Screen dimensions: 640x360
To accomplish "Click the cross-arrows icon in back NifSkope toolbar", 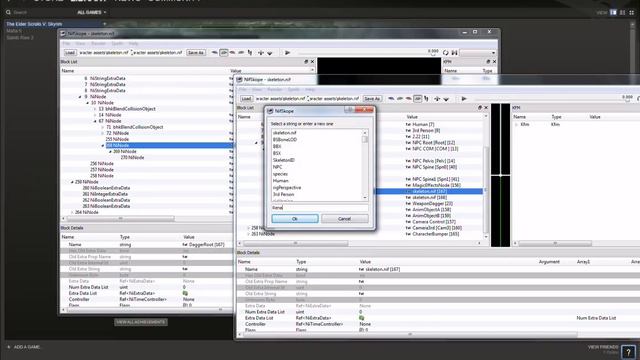I will pos(260,53).
